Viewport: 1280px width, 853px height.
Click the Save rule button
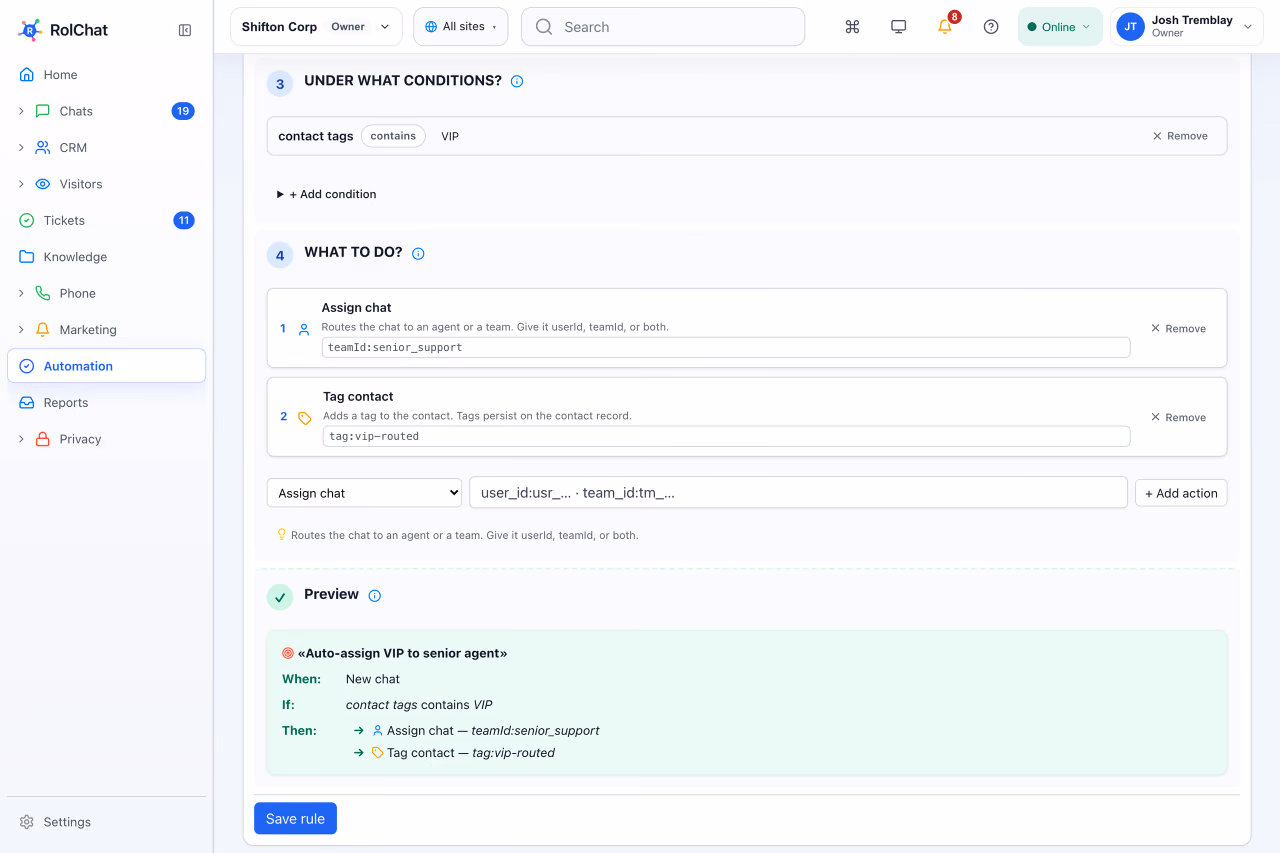click(295, 818)
